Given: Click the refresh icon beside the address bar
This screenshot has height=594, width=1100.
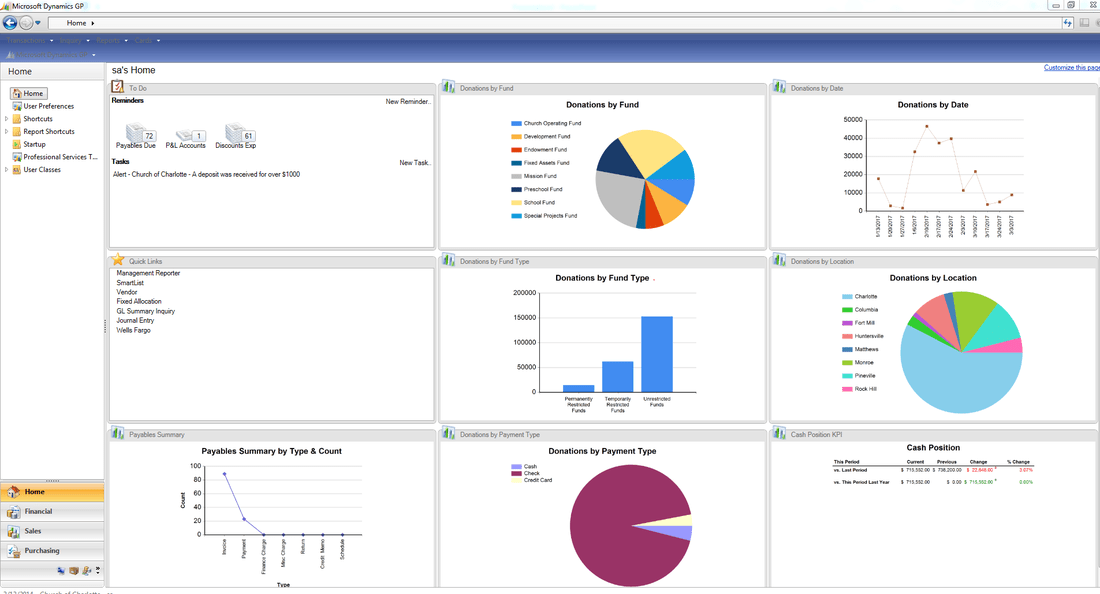Looking at the screenshot, I should click(1068, 22).
